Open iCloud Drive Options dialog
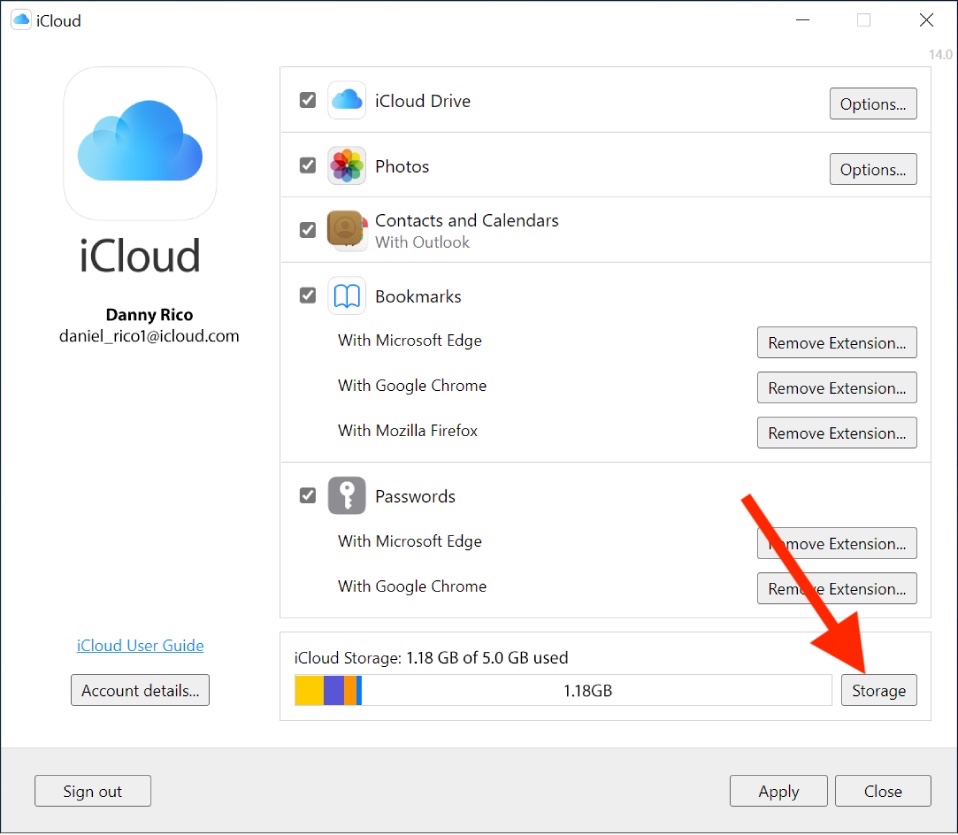Screen dimensions: 958x835 point(872,103)
